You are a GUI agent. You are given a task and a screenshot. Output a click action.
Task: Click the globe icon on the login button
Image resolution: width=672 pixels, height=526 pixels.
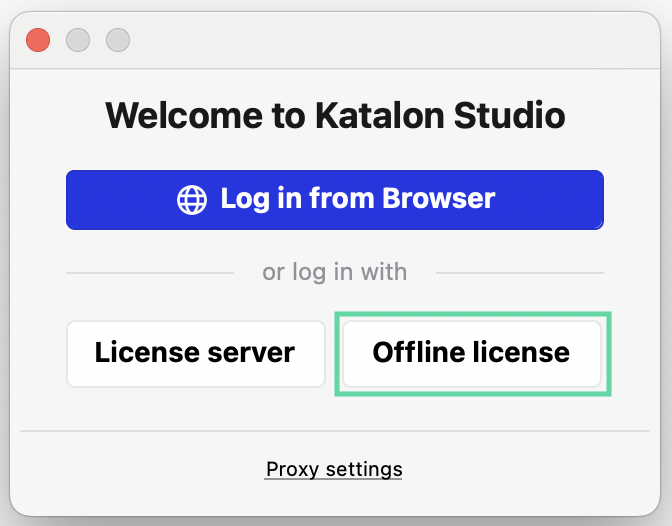(x=192, y=199)
